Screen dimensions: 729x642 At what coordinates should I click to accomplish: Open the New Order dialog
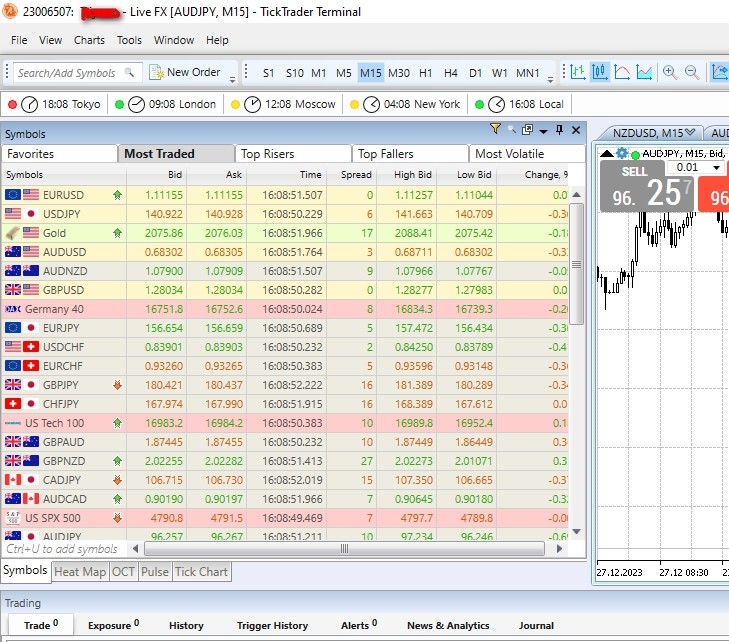coord(185,73)
